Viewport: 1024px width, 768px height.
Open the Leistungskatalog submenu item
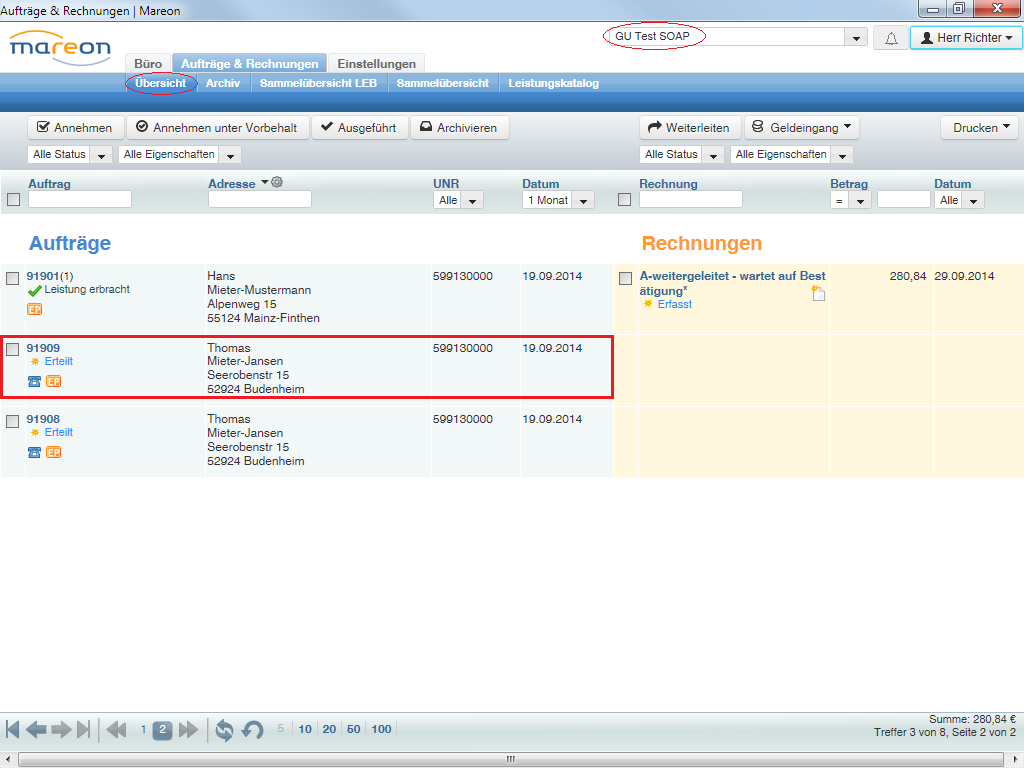[553, 83]
